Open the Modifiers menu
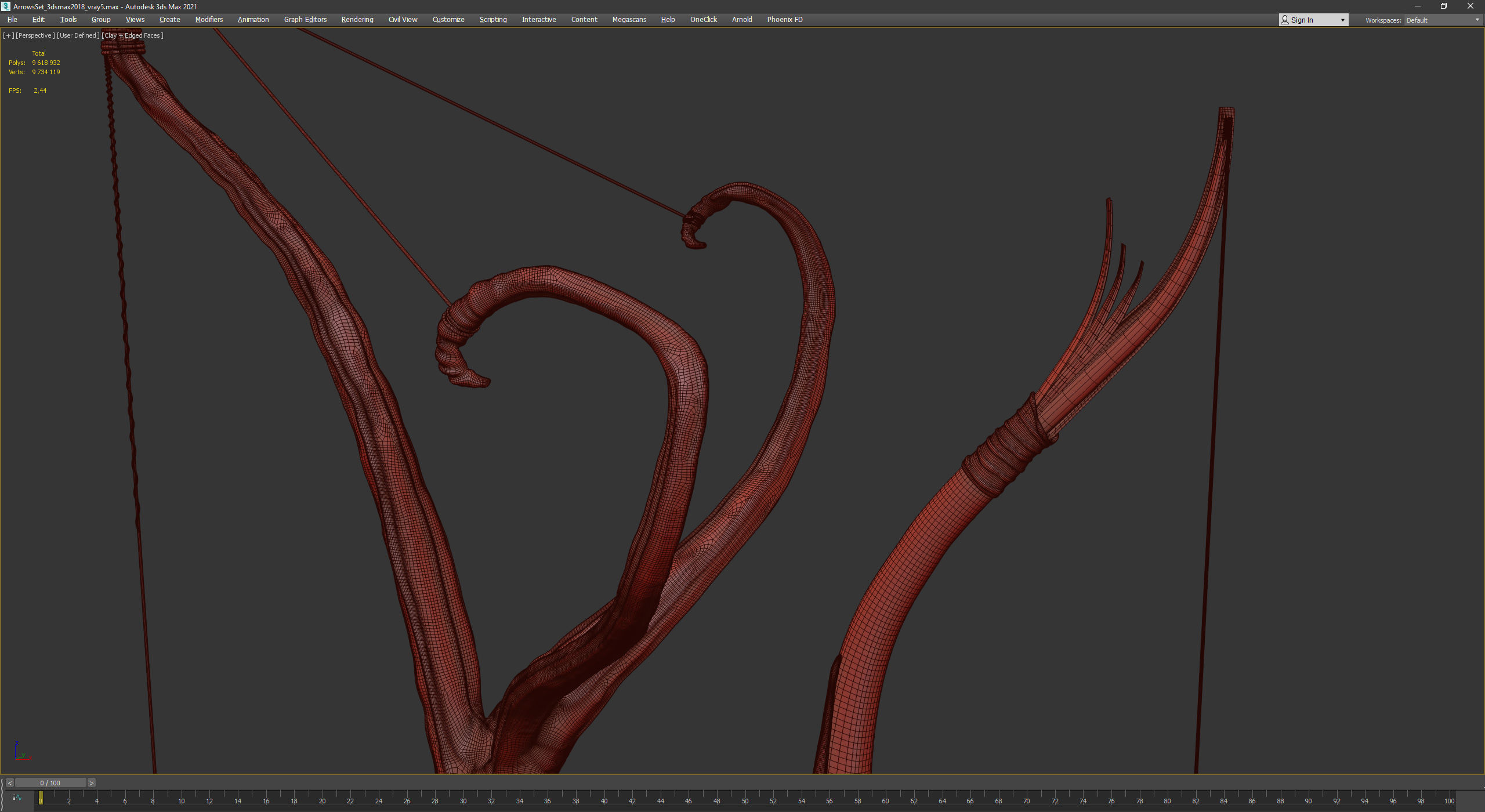The width and height of the screenshot is (1485, 812). click(x=209, y=20)
